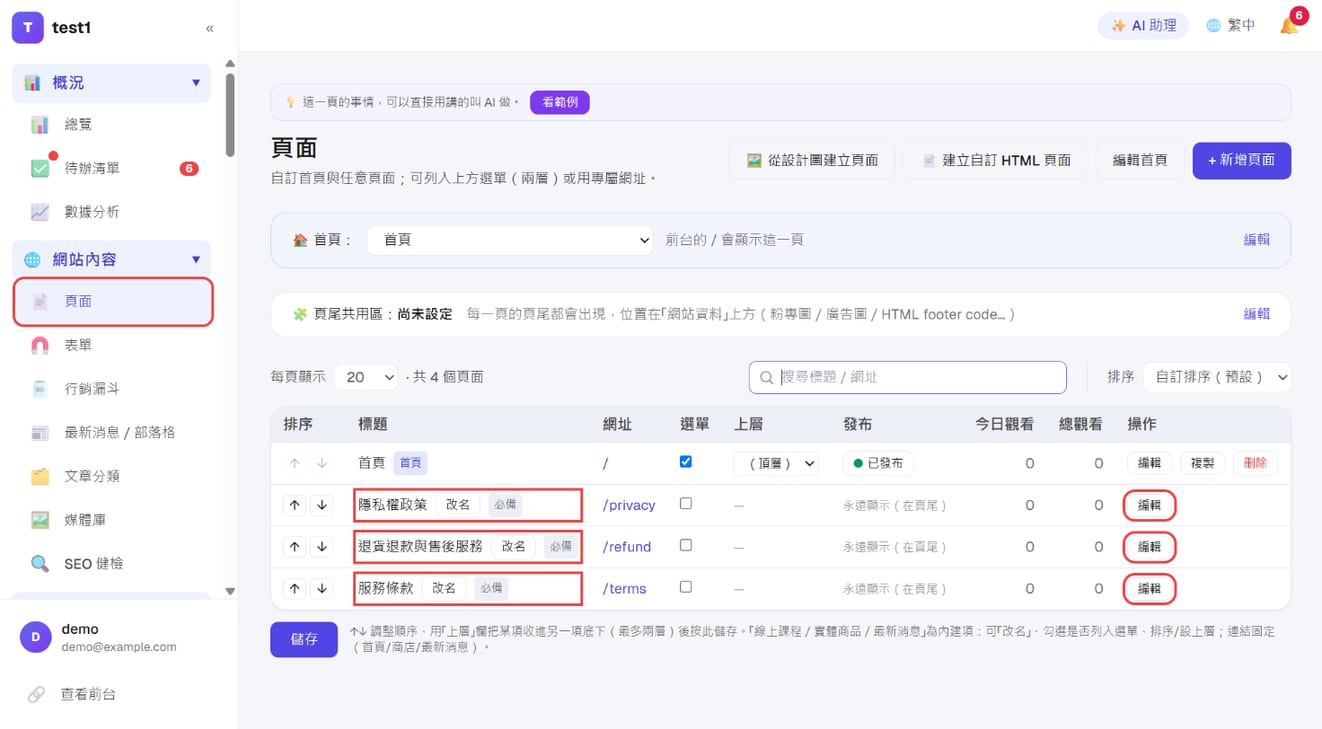Image resolution: width=1322 pixels, height=729 pixels.
Task: Click the 行銷漏斗 icon in the sidebar
Action: point(40,389)
